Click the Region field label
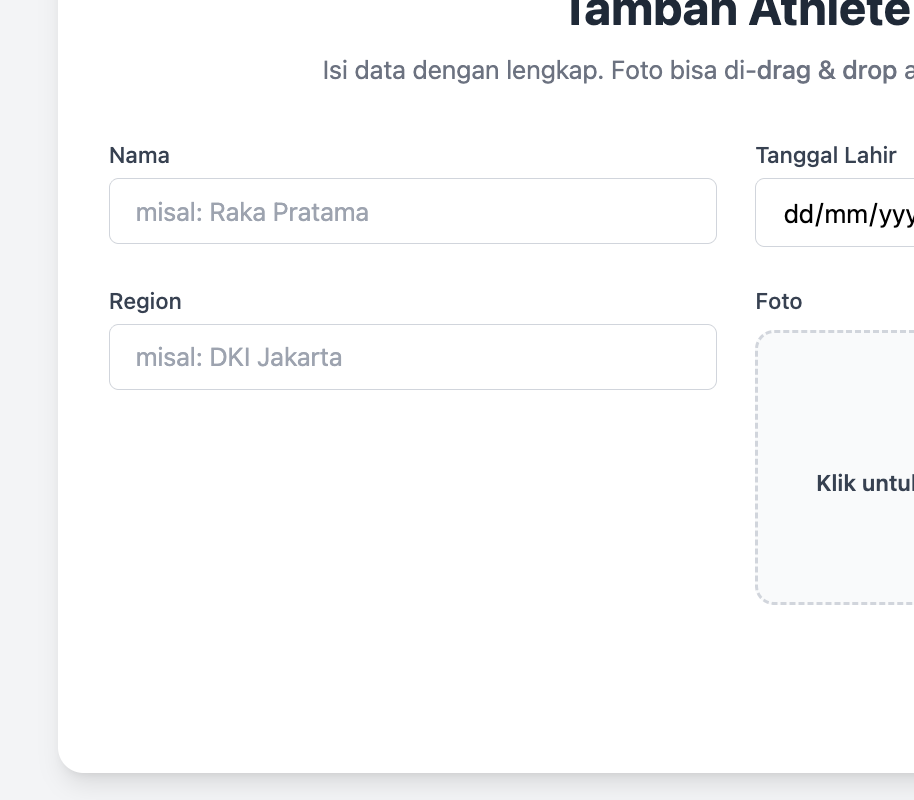 click(145, 301)
